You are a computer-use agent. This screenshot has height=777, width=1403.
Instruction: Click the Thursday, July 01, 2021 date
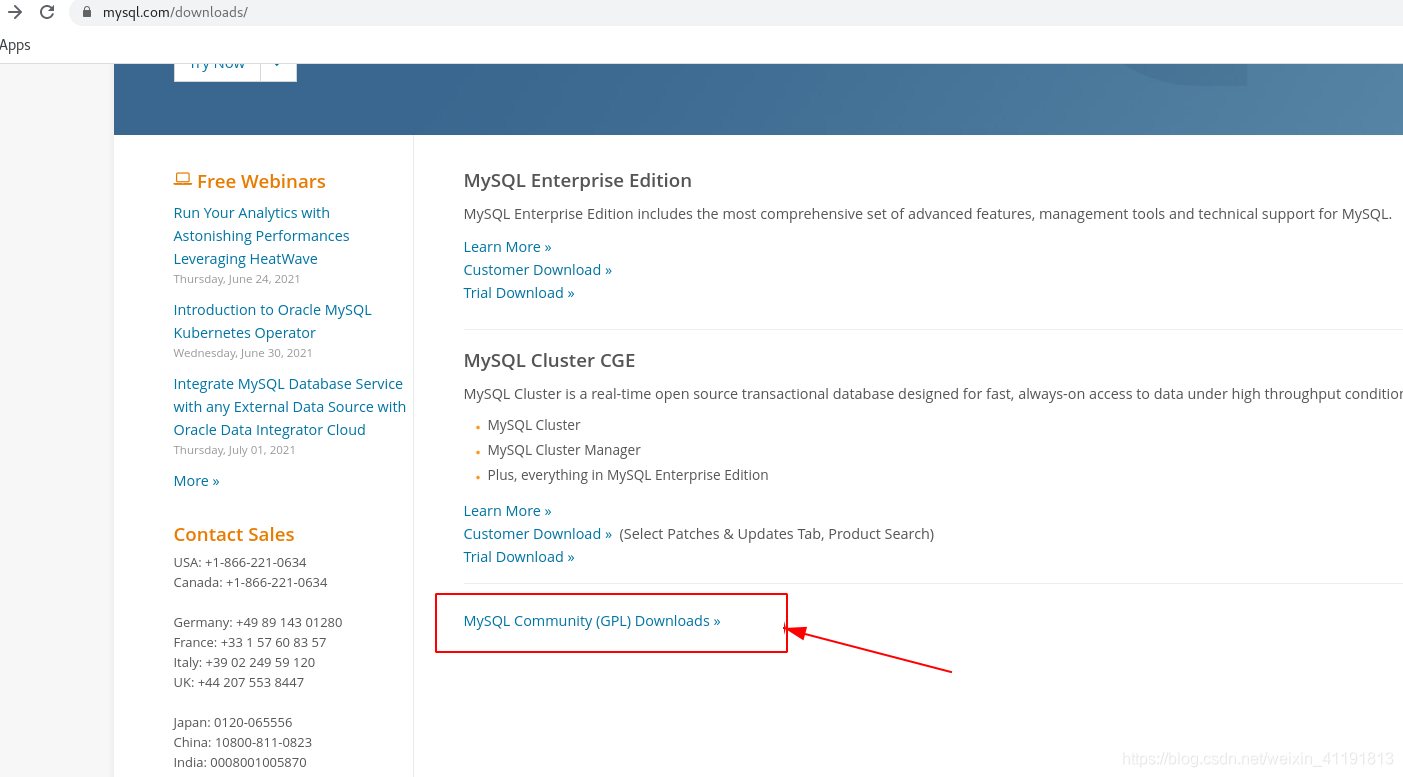(x=235, y=450)
